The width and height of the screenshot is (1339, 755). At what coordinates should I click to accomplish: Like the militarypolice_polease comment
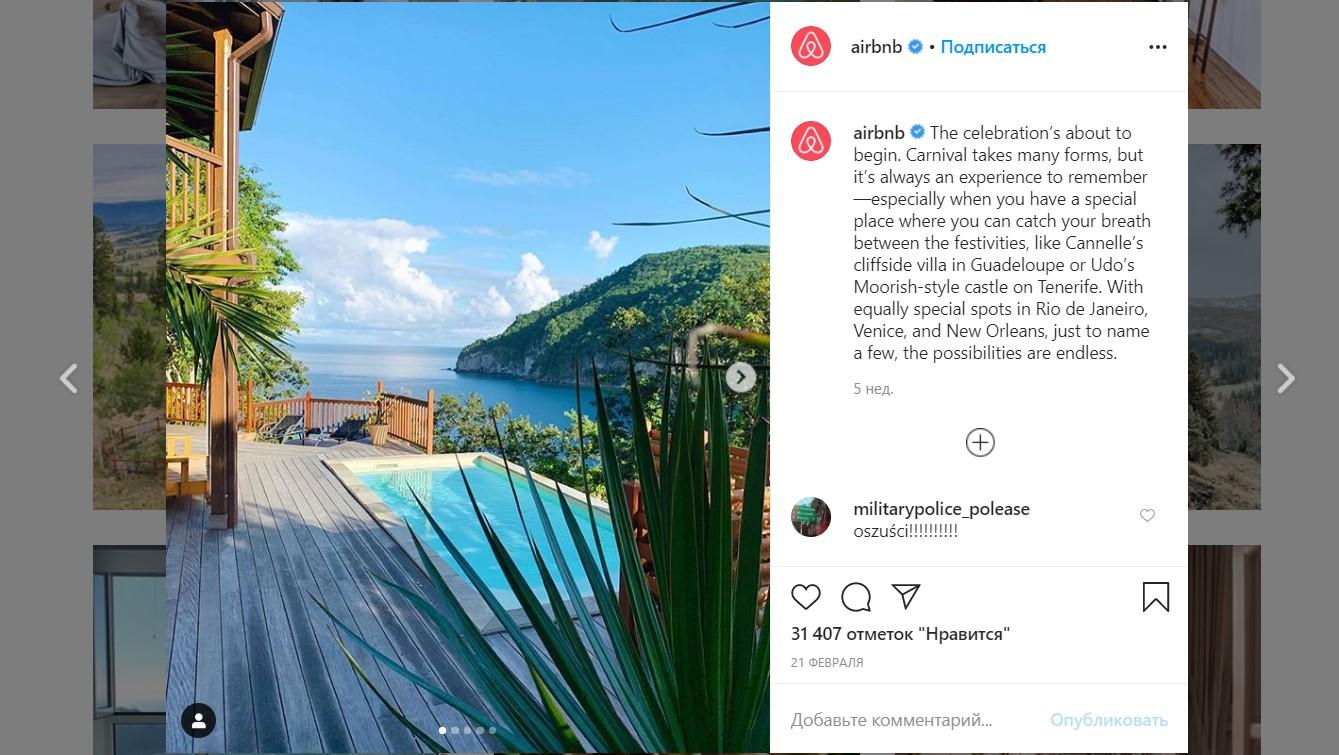1148,516
